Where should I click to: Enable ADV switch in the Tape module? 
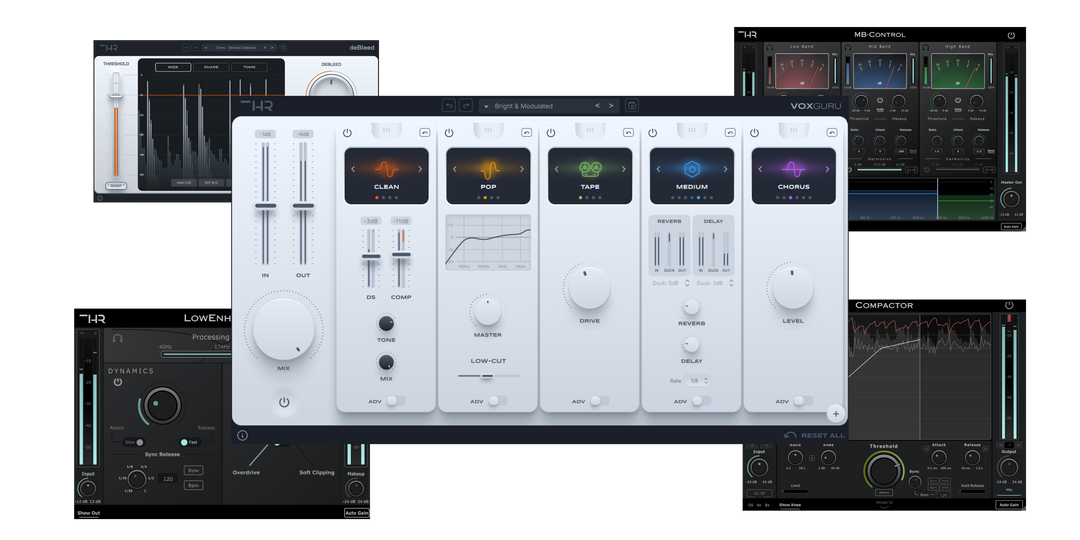click(x=599, y=401)
